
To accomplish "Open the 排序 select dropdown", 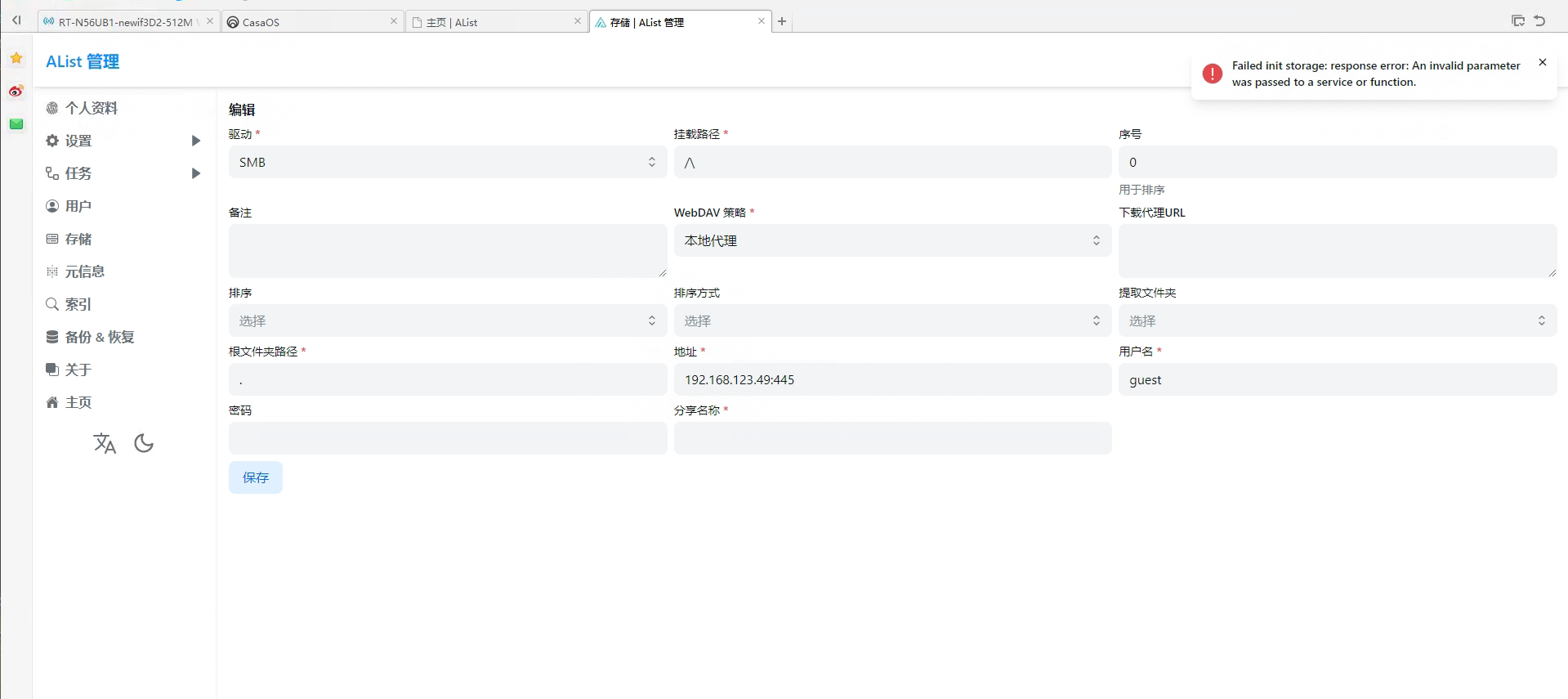I will click(x=448, y=320).
